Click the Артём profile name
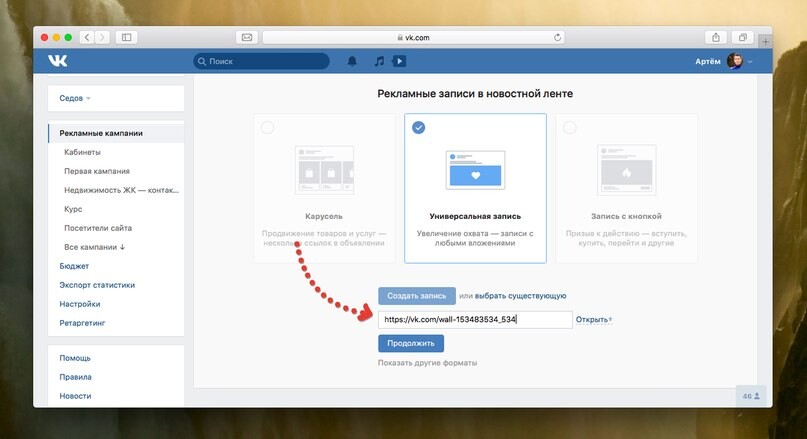 click(x=708, y=61)
